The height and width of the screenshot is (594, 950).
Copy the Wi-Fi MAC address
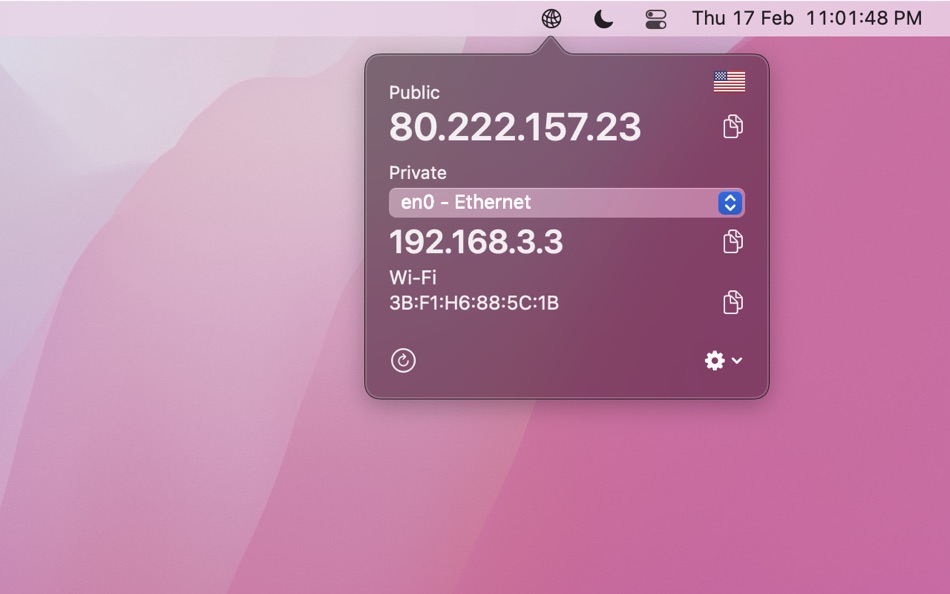[732, 302]
